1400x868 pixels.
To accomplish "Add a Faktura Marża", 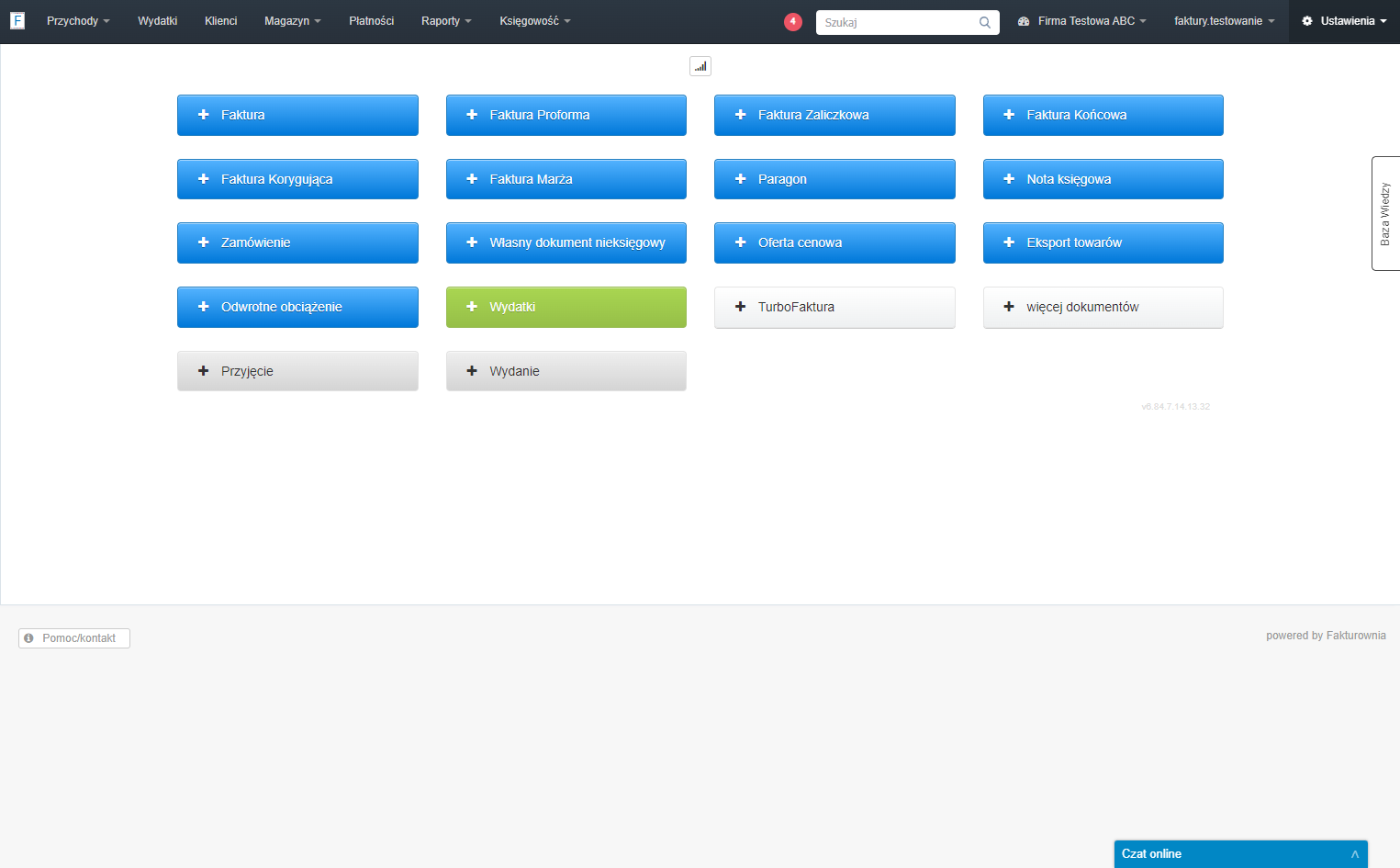I will [x=566, y=179].
